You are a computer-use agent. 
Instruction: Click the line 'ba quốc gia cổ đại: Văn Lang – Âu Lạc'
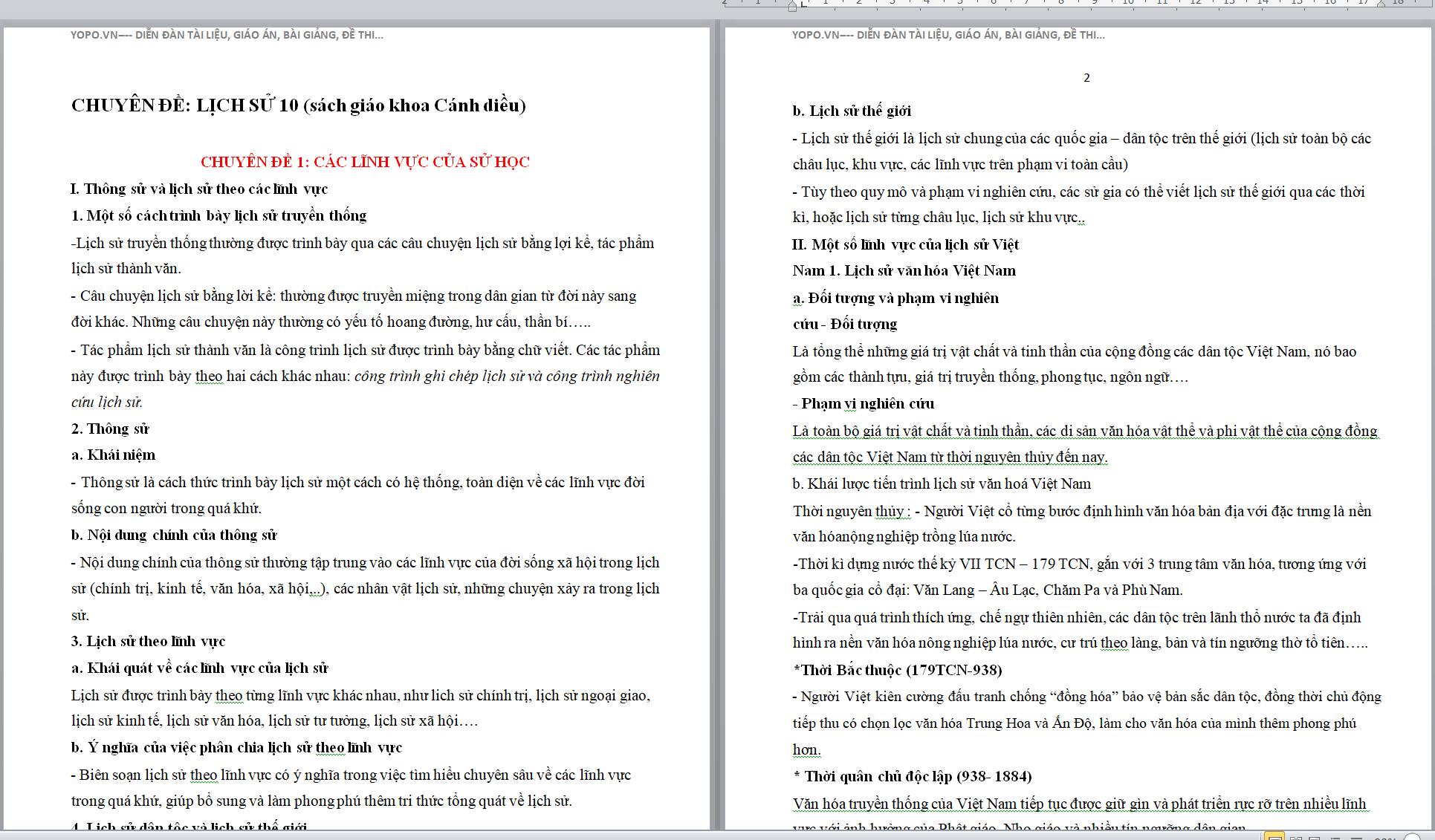[x=988, y=590]
